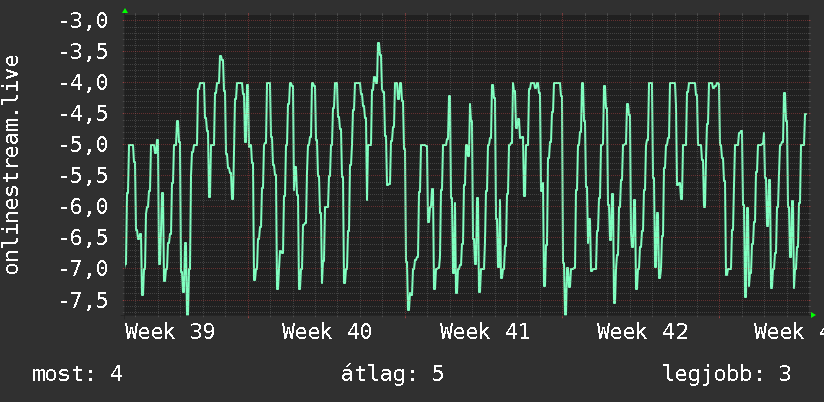Select the 'Week 39' axis label
Viewport: 824px width, 402px height.
pyautogui.click(x=170, y=332)
